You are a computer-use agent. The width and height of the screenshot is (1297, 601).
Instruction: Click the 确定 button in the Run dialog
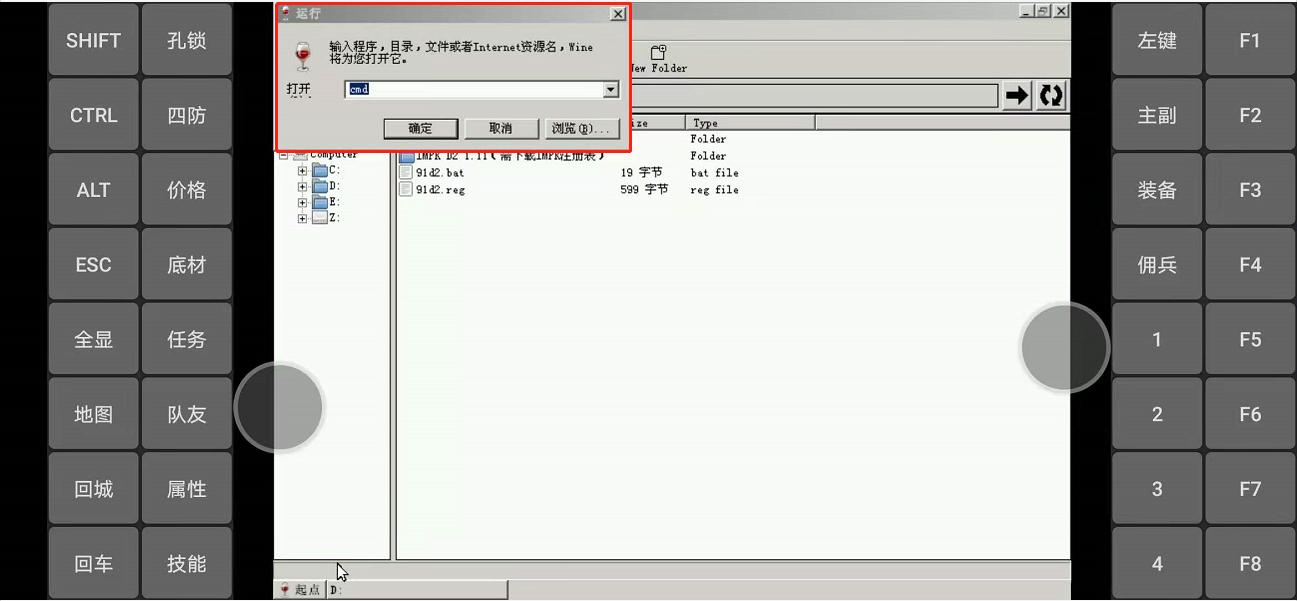(x=420, y=128)
